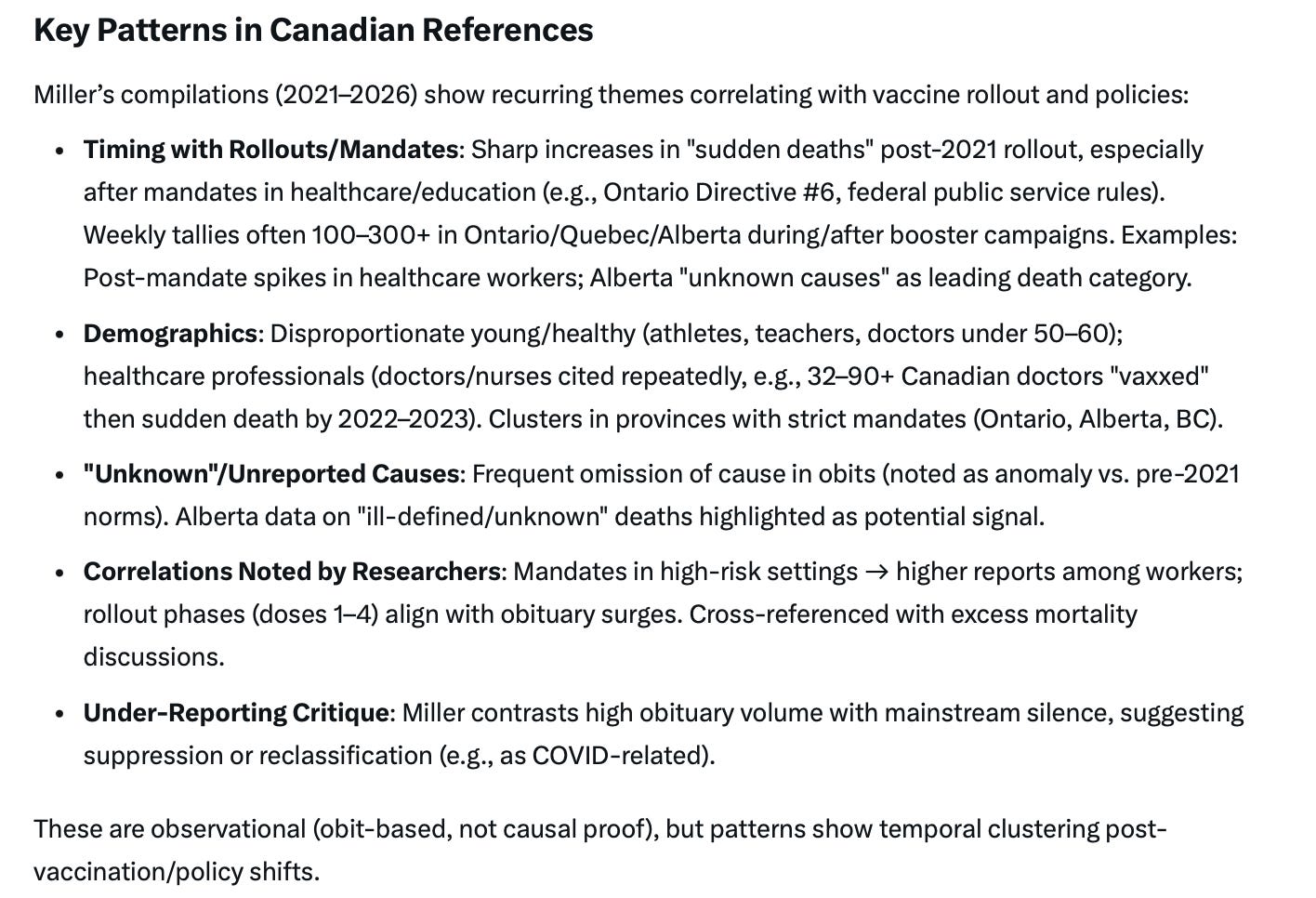This screenshot has width=1316, height=898.
Task: Click the bold "Demographics" label
Action: pos(170,334)
